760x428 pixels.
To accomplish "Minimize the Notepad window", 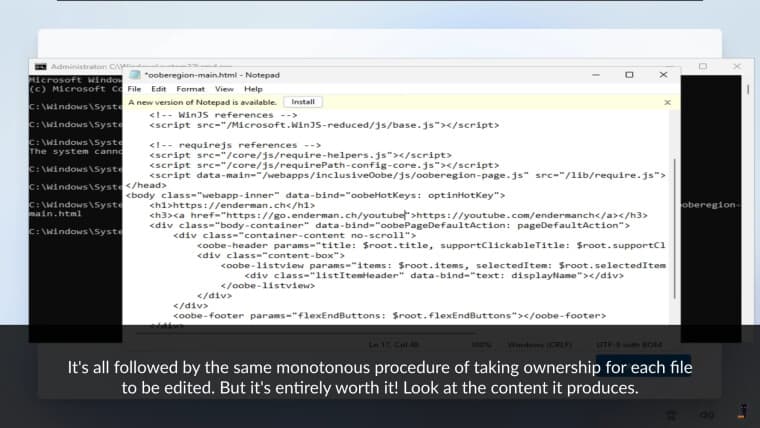I will (x=597, y=74).
